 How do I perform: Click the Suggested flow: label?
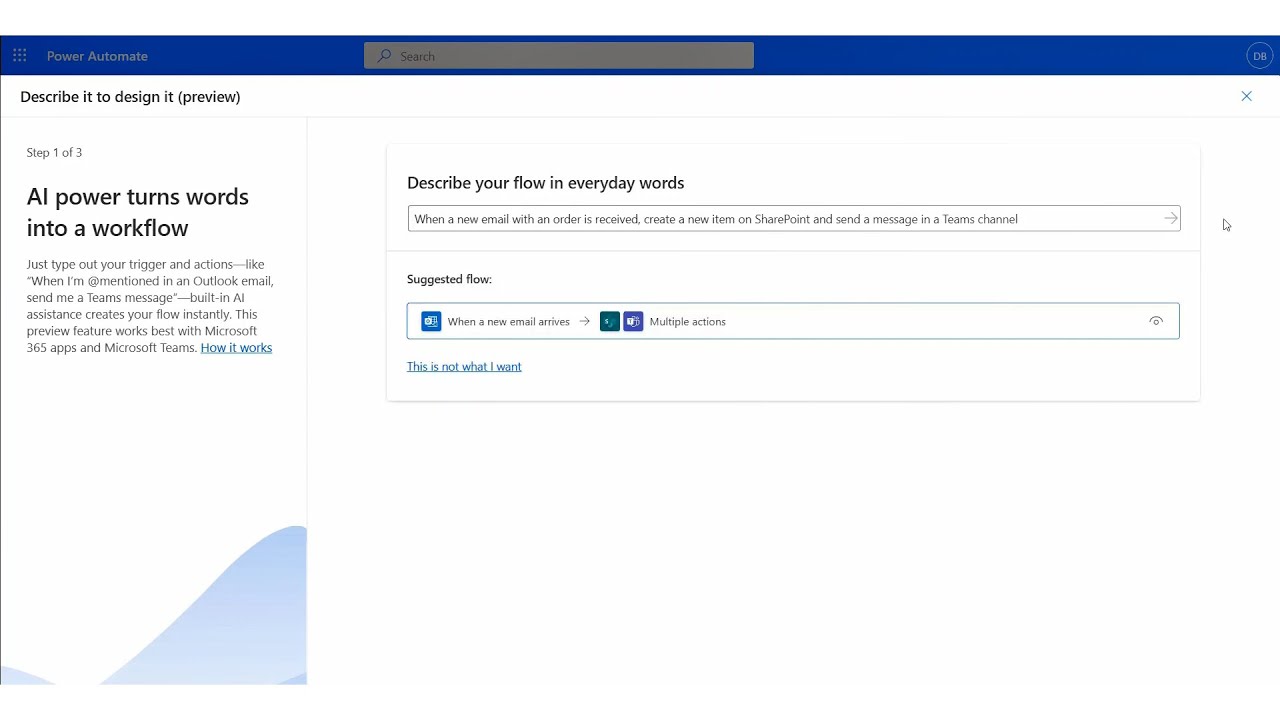point(449,279)
